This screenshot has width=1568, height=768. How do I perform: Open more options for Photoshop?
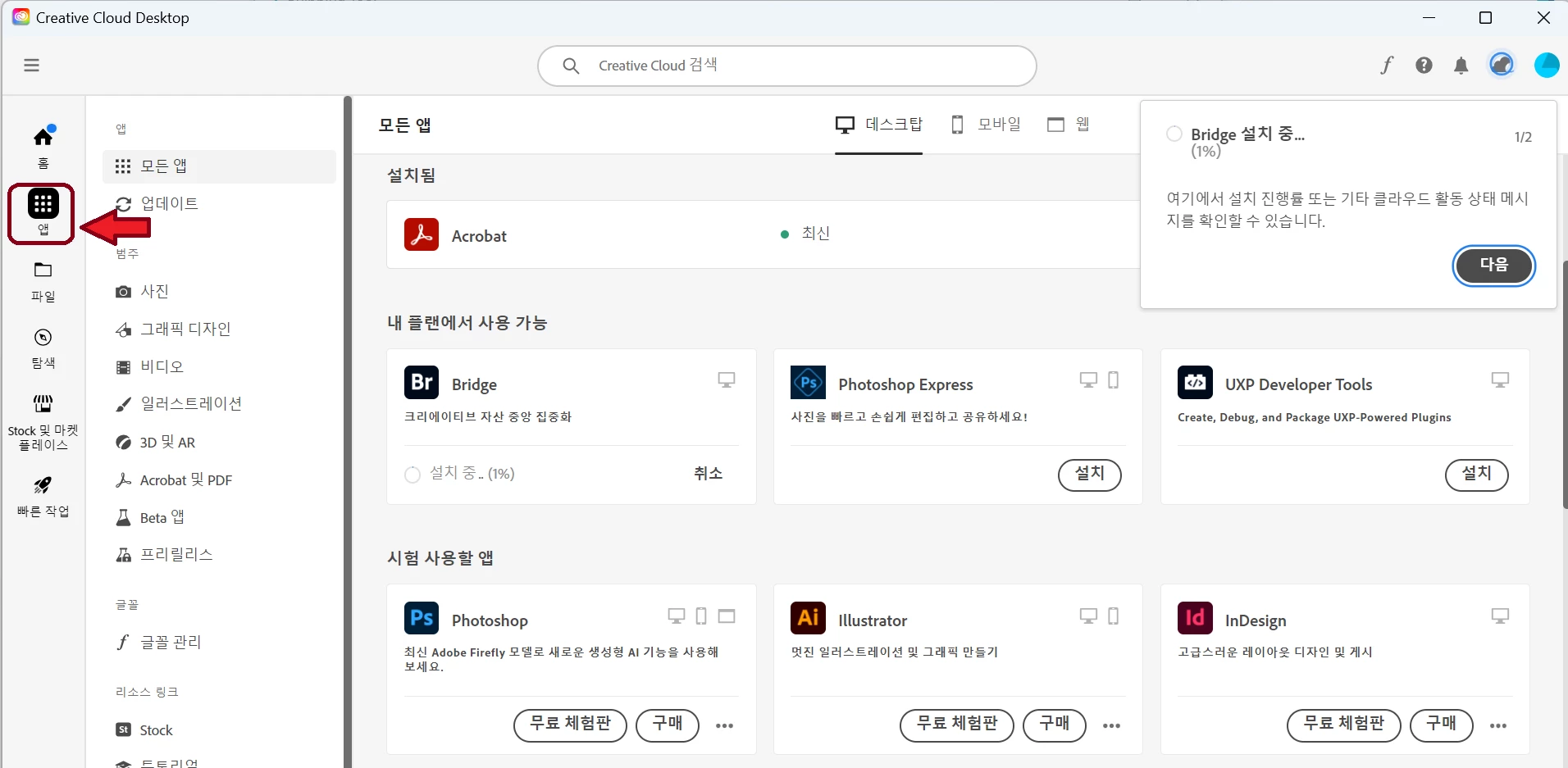coord(724,725)
